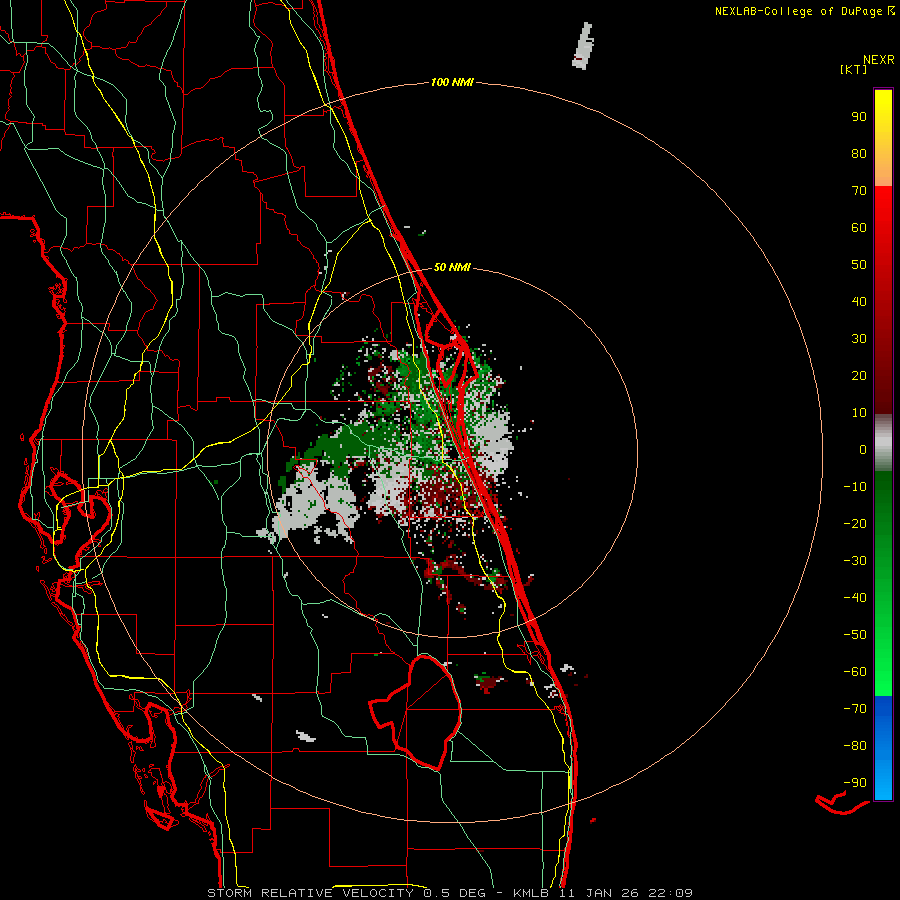Click the positive 10 value on the velocity scale
Image resolution: width=900 pixels, height=900 pixels.
click(x=859, y=413)
